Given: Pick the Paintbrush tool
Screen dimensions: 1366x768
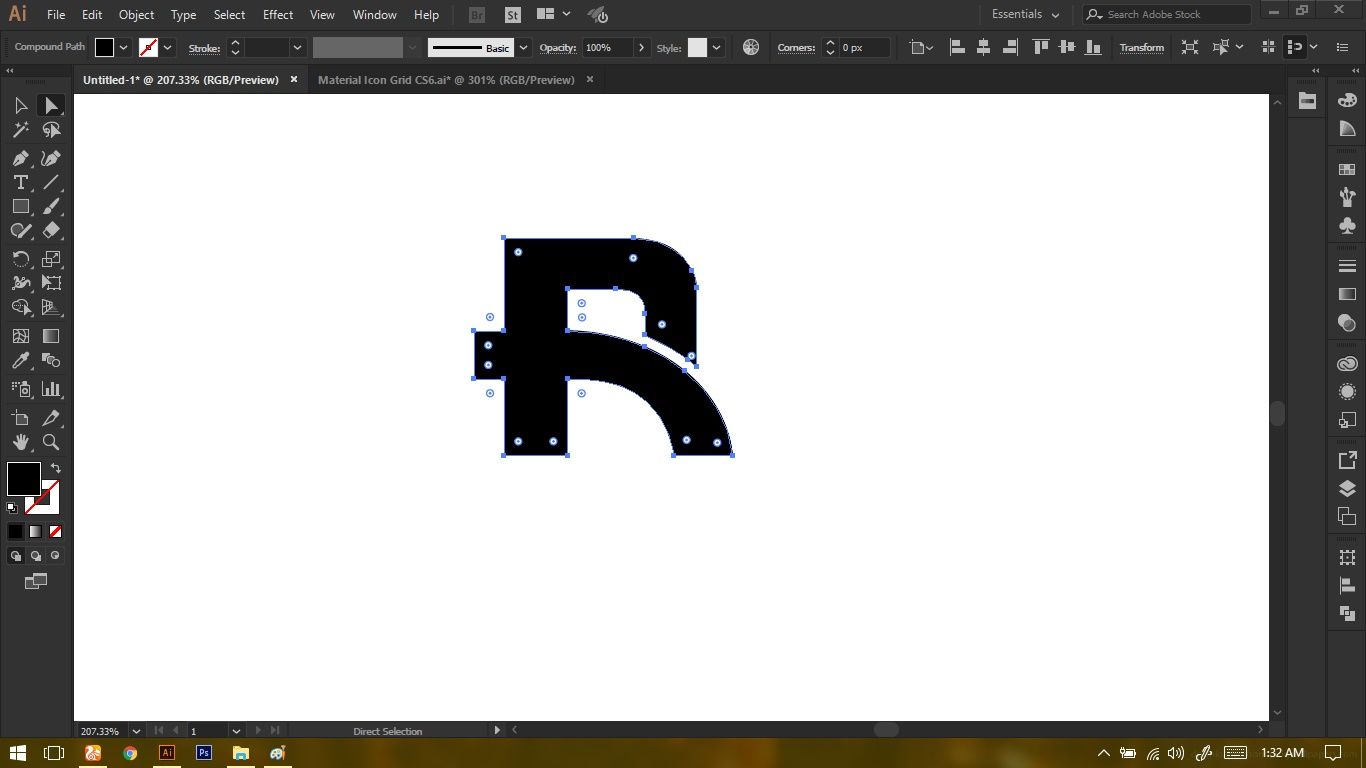Looking at the screenshot, I should (x=51, y=206).
